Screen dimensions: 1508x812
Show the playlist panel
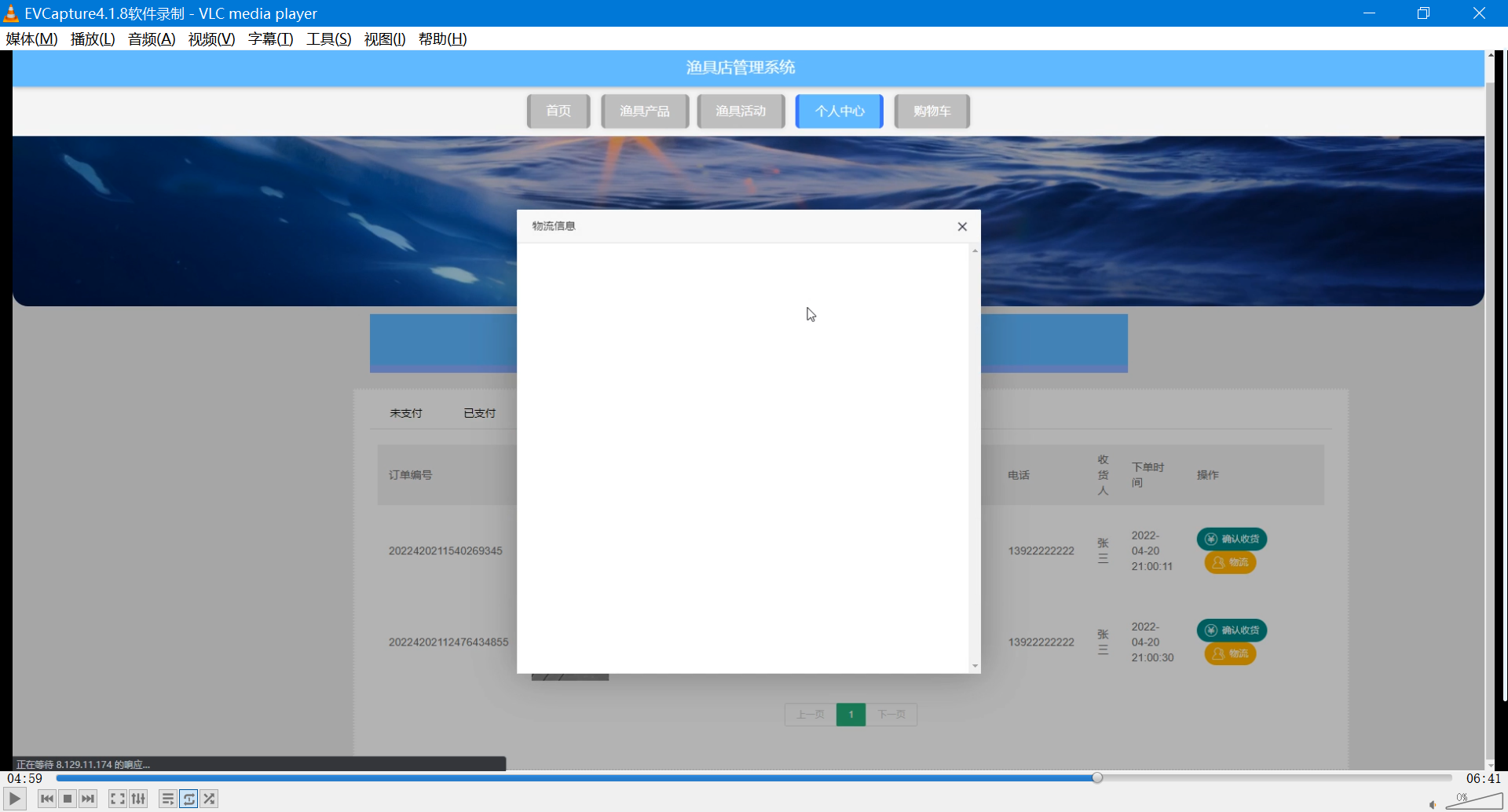168,799
